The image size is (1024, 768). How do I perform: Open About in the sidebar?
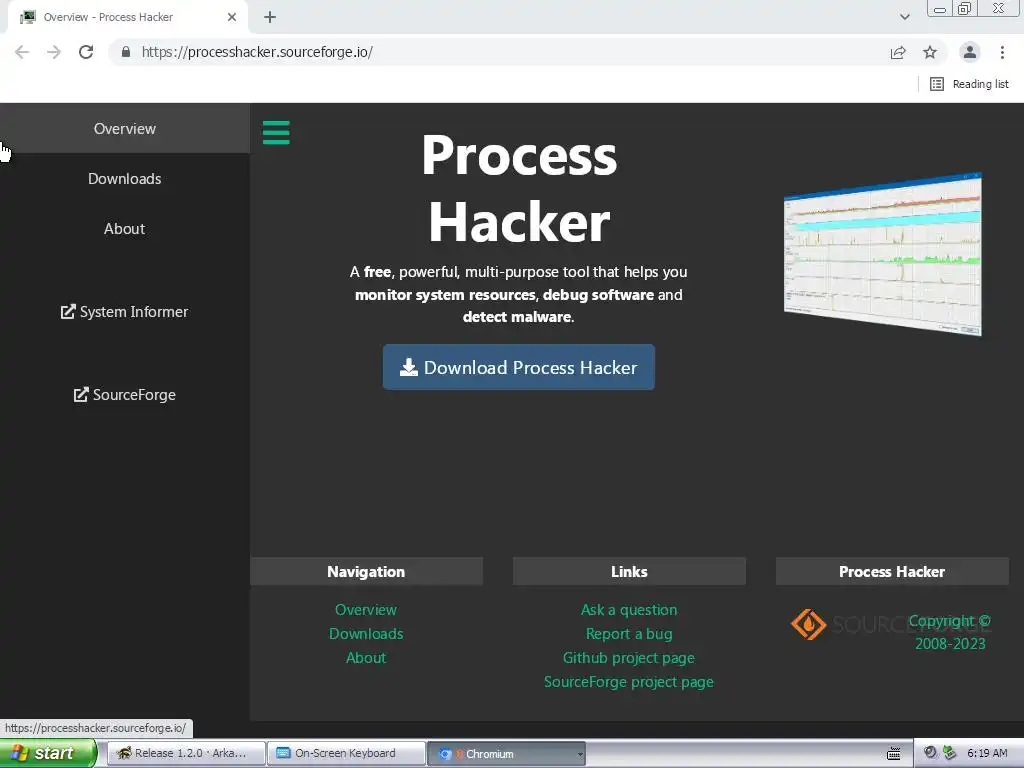pos(125,229)
